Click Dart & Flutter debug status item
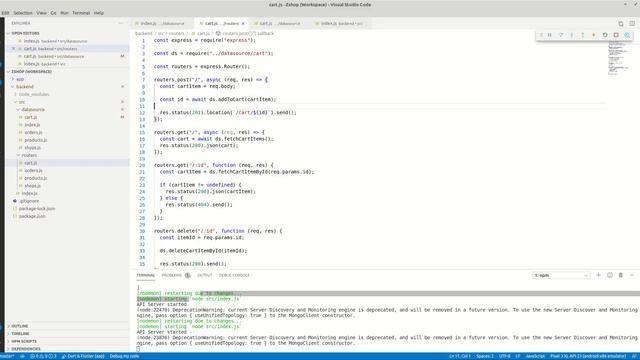Screen dimensions: 640x360 click(x=83, y=356)
